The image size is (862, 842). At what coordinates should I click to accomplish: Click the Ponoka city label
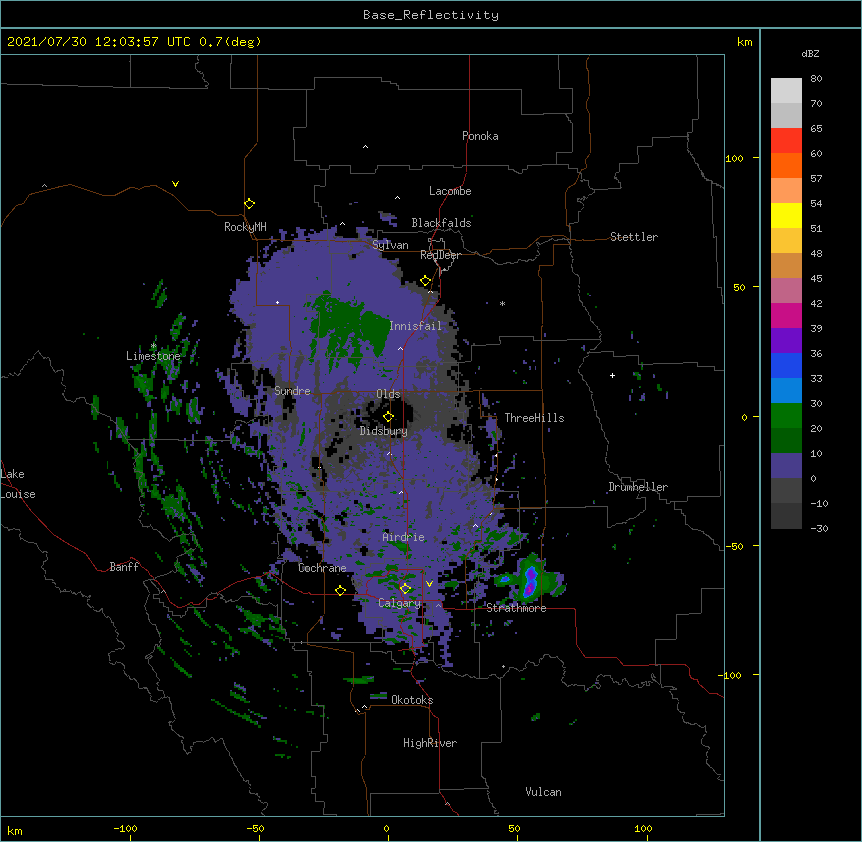pos(480,136)
